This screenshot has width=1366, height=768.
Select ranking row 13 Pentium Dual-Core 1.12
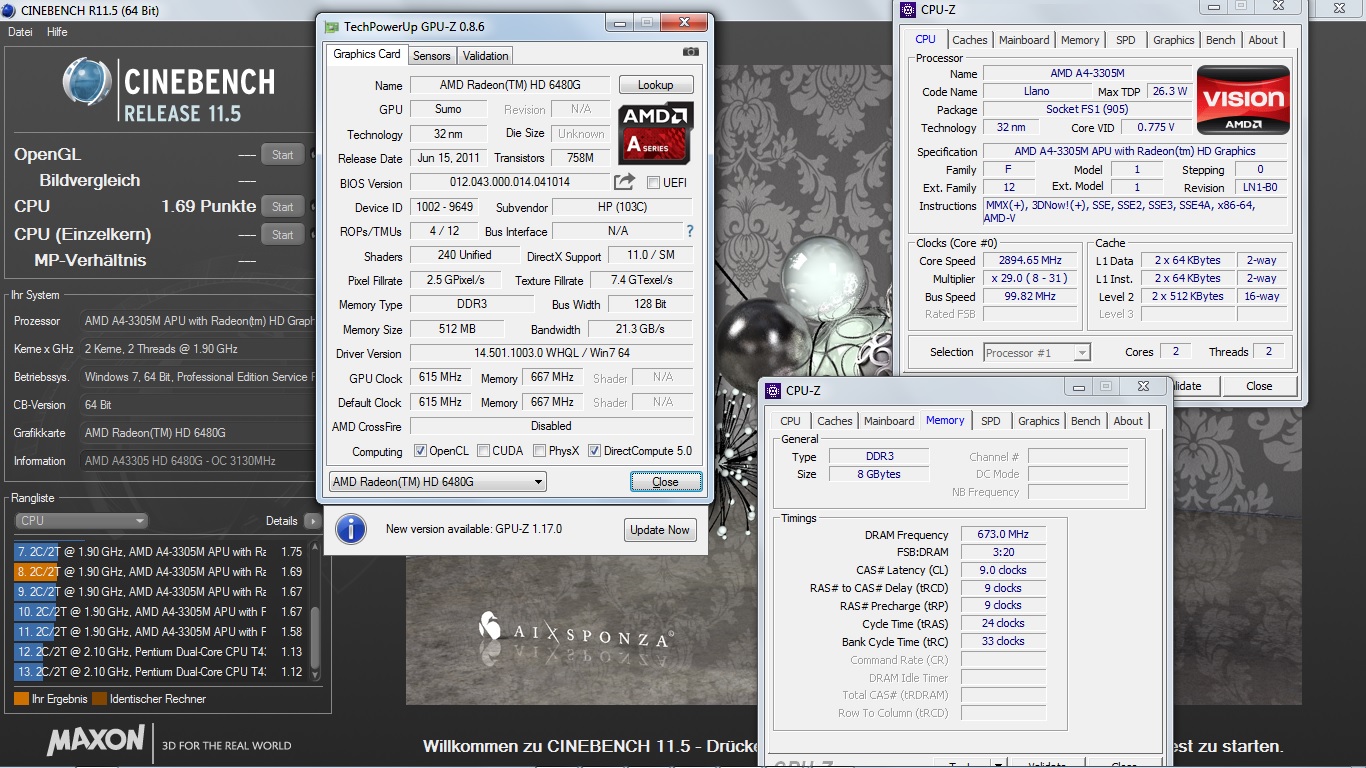pos(160,672)
